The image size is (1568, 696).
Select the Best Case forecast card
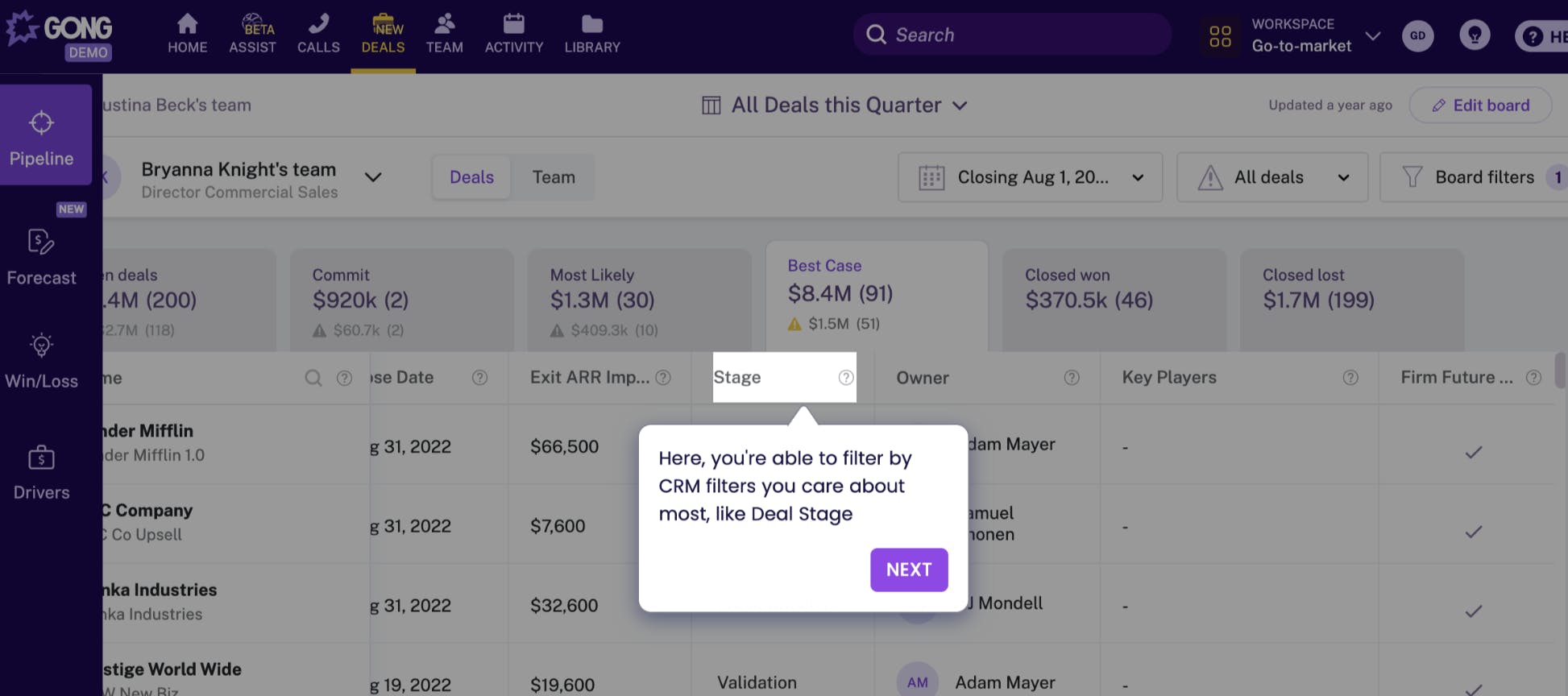(x=877, y=296)
